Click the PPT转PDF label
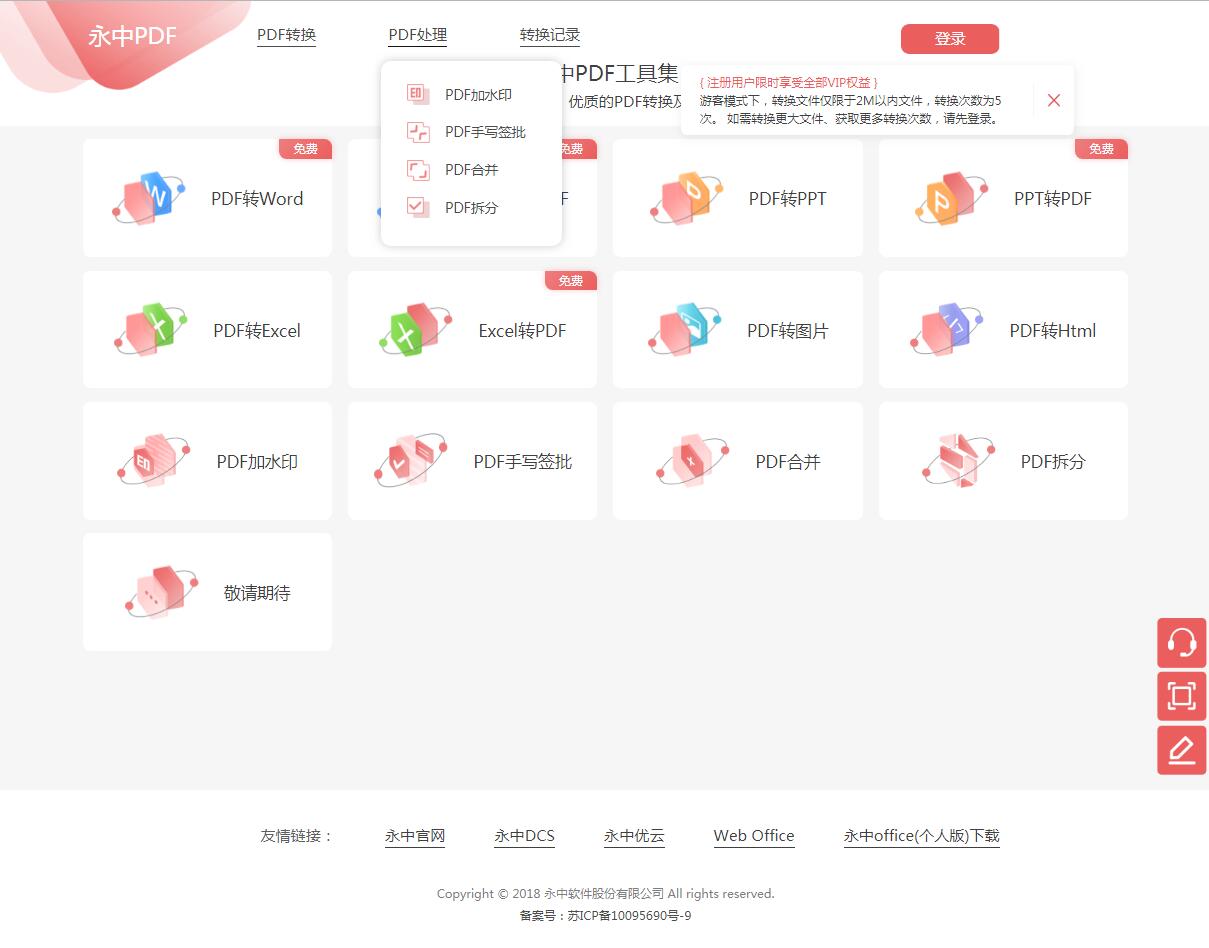Image resolution: width=1209 pixels, height=948 pixels. click(1053, 199)
